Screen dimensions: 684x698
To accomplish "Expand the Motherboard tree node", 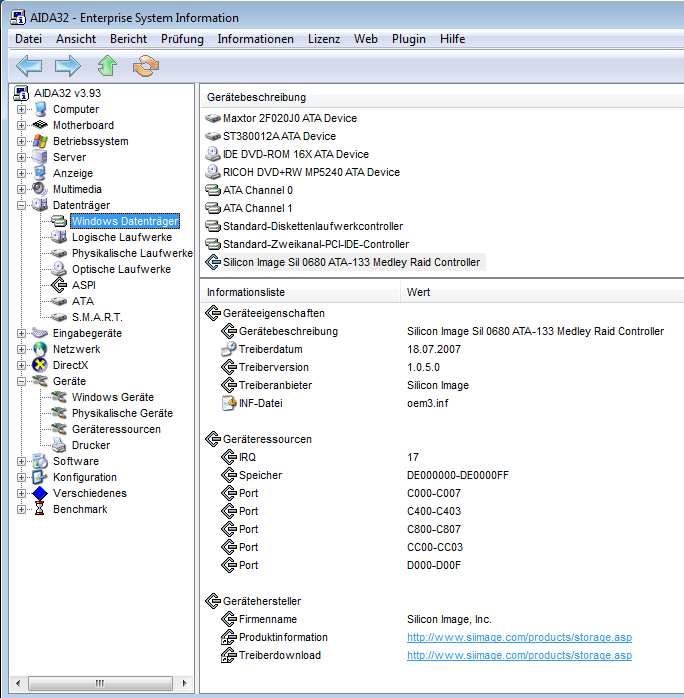I will pyautogui.click(x=21, y=125).
